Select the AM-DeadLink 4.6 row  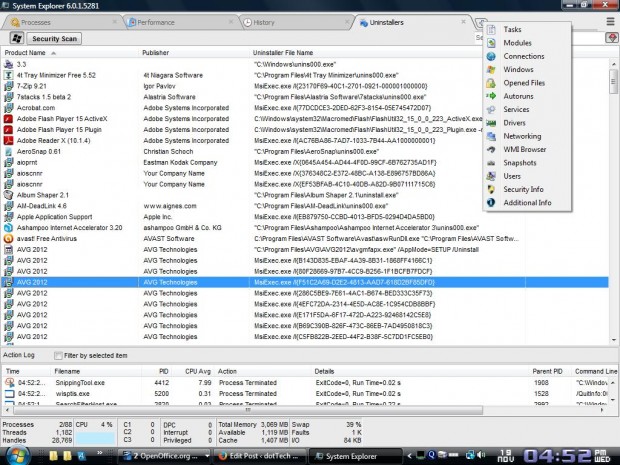pyautogui.click(x=304, y=206)
